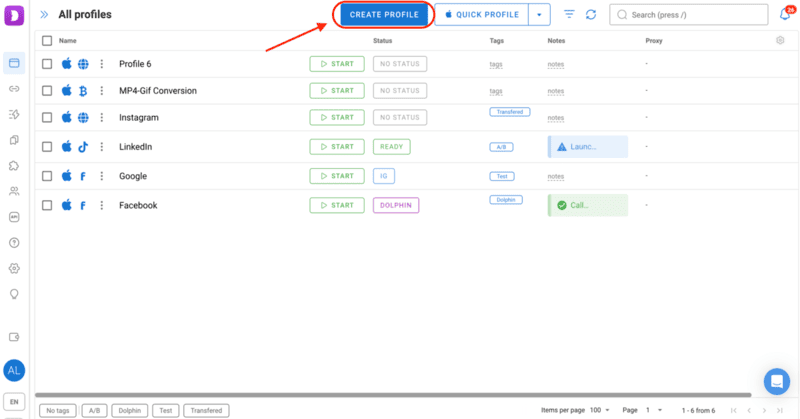Click the Quick Profile button
Image resolution: width=800 pixels, height=419 pixels.
482,15
